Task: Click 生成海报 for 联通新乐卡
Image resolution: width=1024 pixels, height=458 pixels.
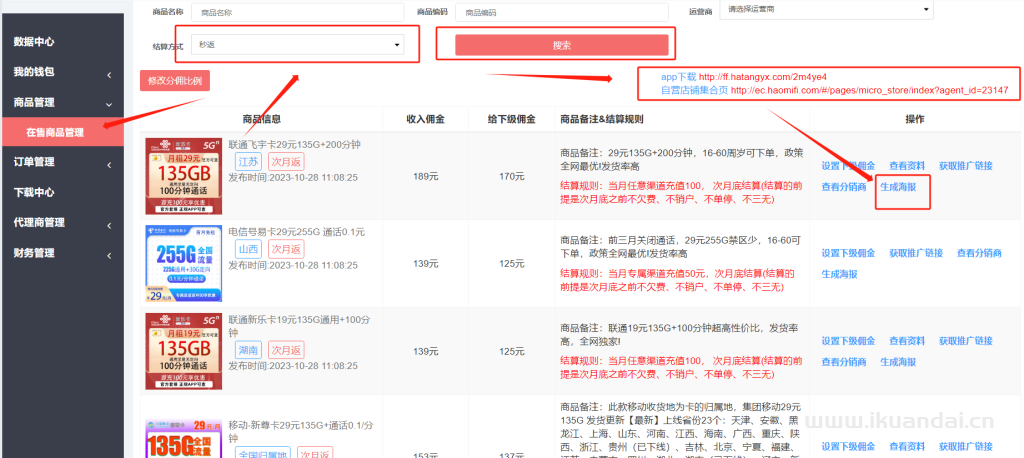Action: click(898, 362)
